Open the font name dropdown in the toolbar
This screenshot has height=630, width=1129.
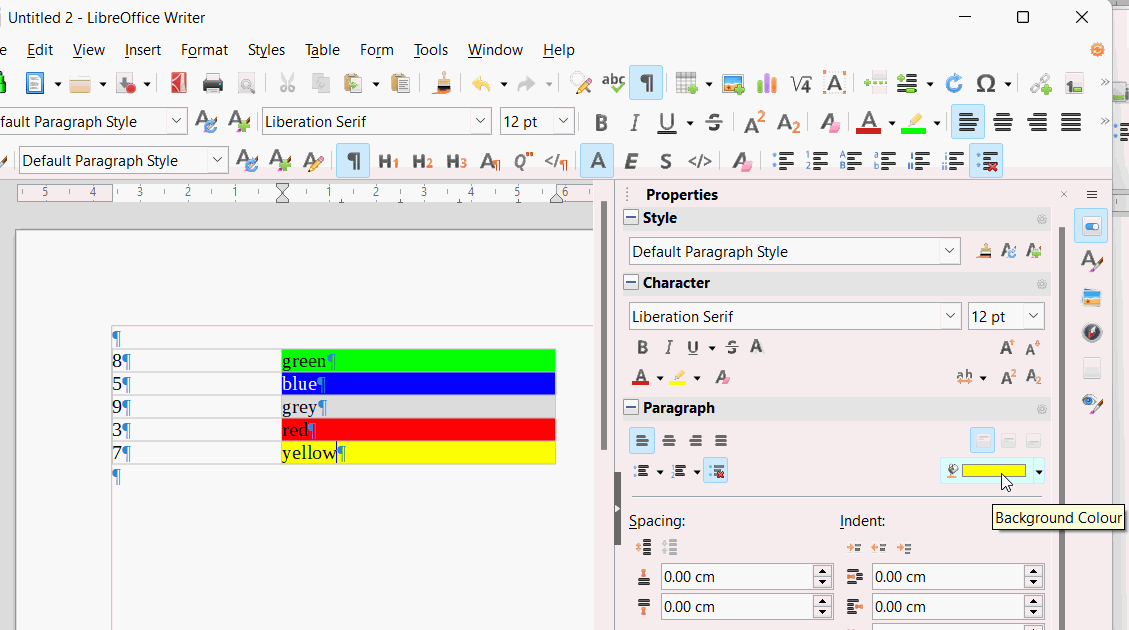(x=480, y=122)
